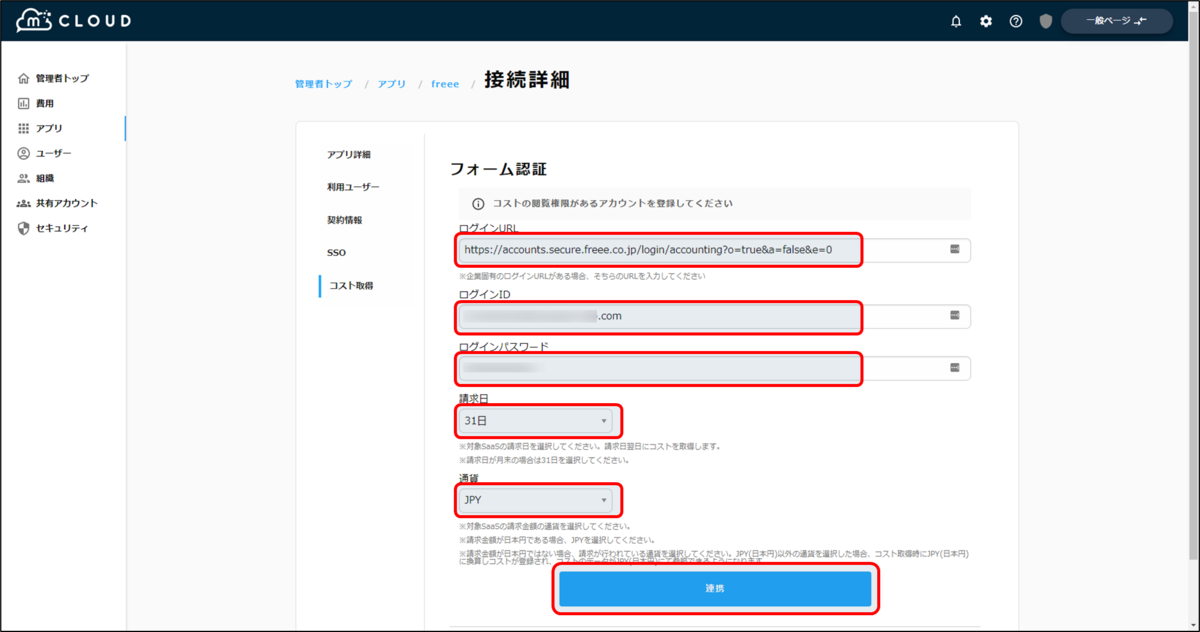Click the アプリ breadcrumb link
The width and height of the screenshot is (1200, 632).
(x=392, y=84)
